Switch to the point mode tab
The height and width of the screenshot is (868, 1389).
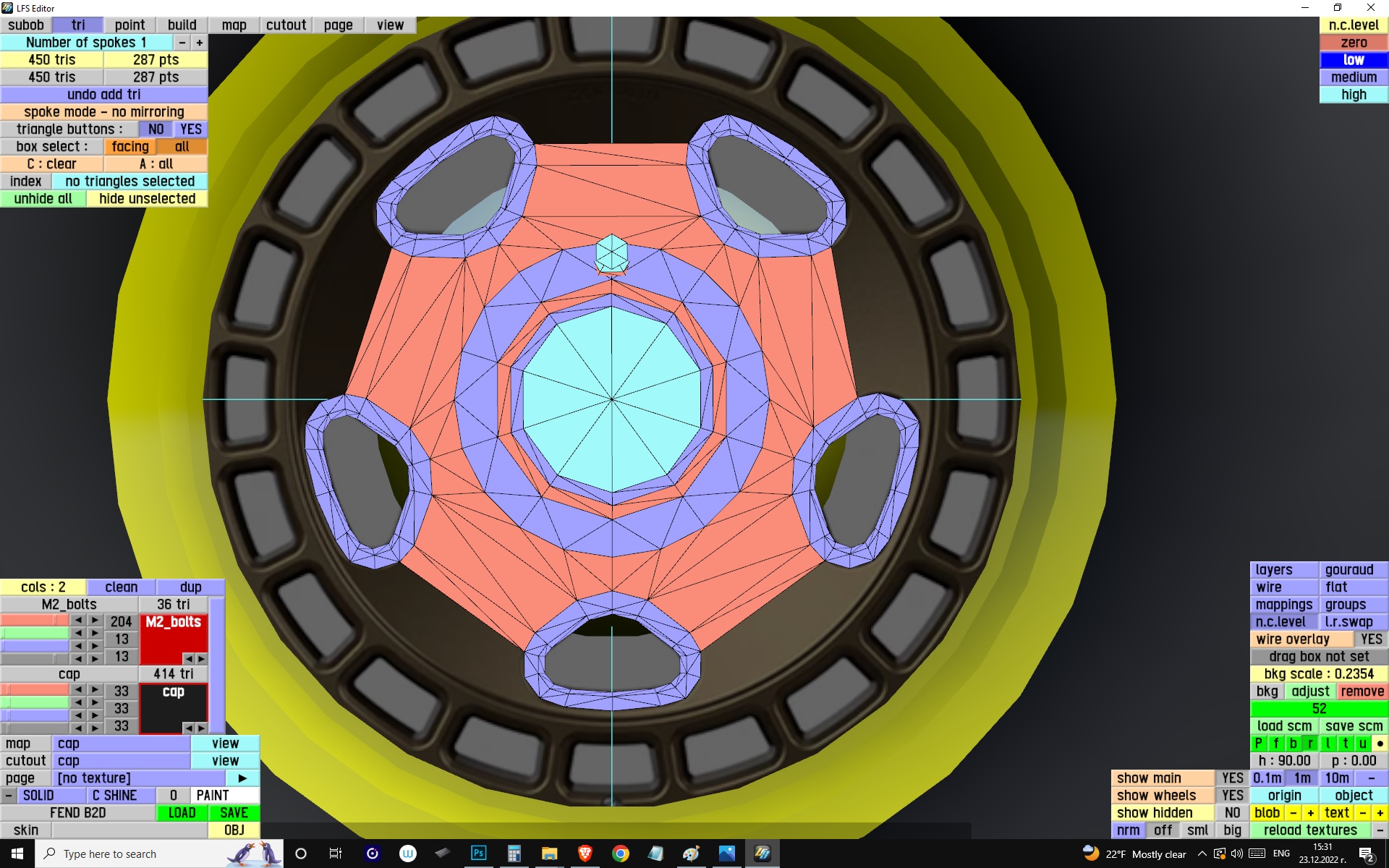pos(129,25)
